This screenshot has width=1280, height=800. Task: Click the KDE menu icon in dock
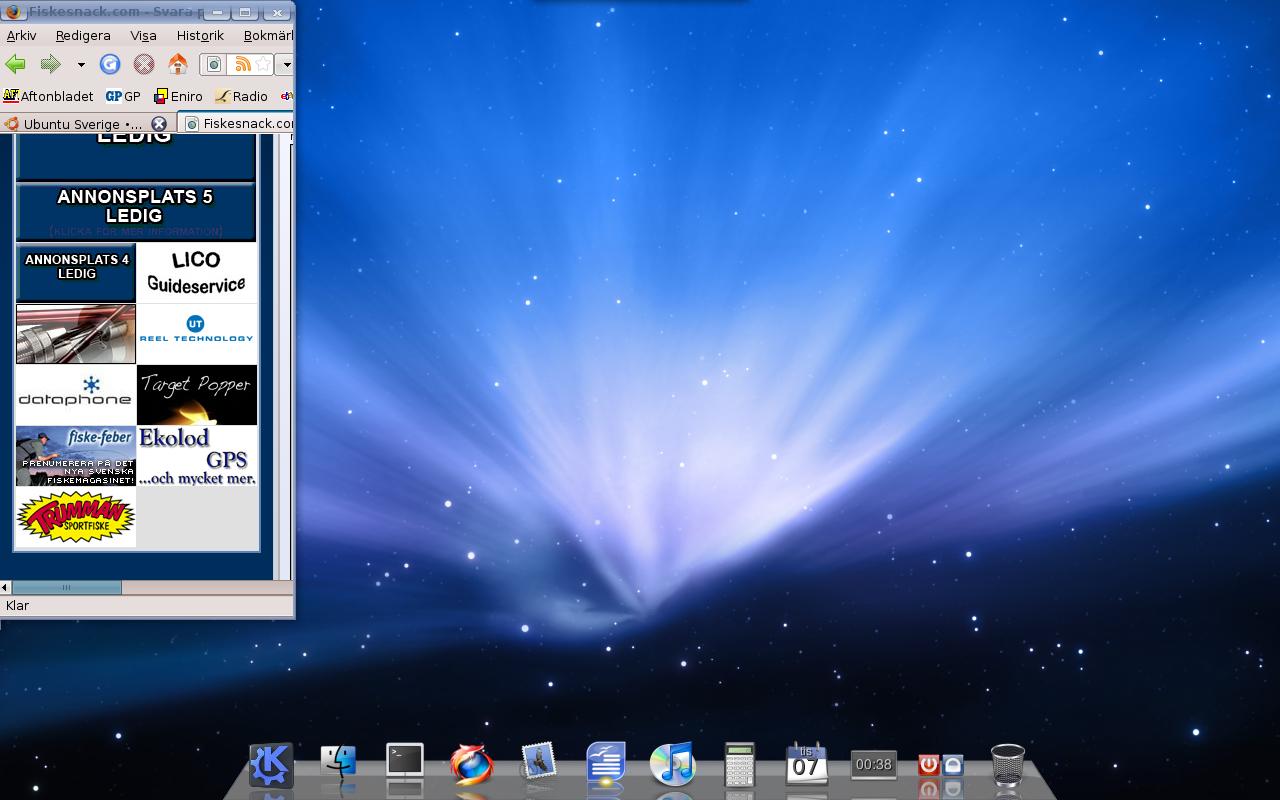tap(271, 765)
